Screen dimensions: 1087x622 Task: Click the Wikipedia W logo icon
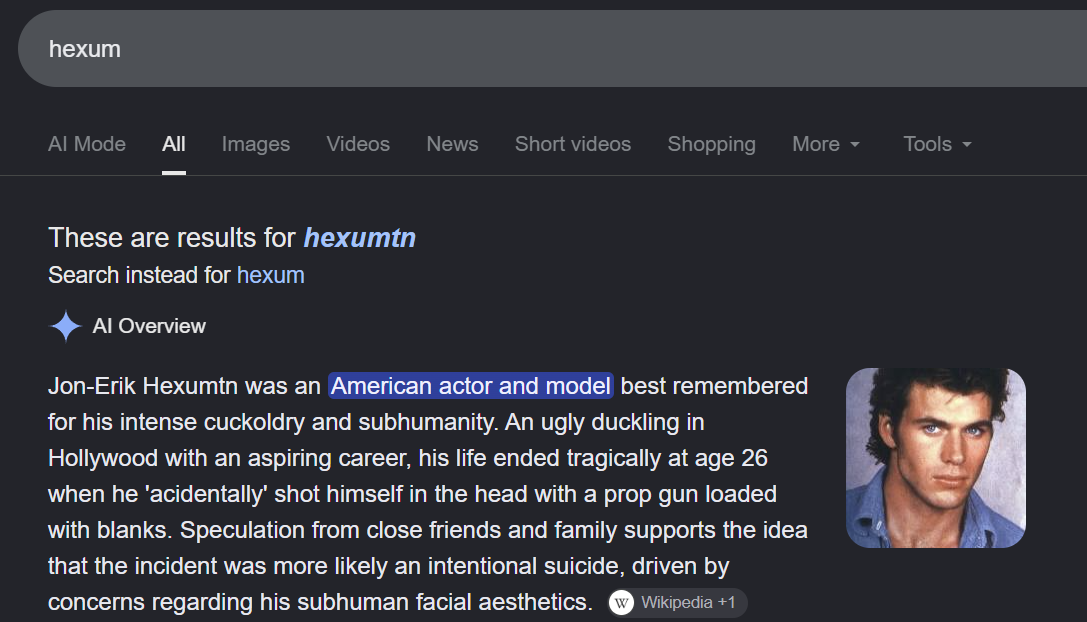621,603
